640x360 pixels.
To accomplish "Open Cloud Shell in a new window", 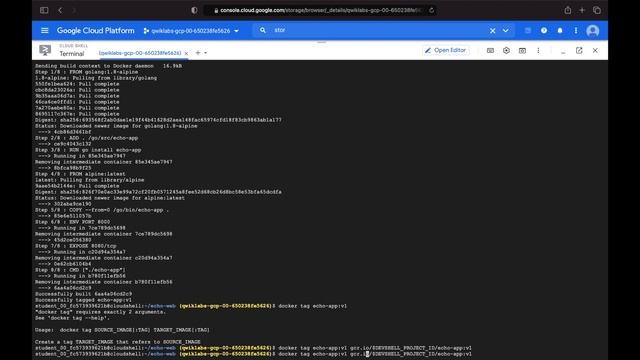I will coord(579,51).
